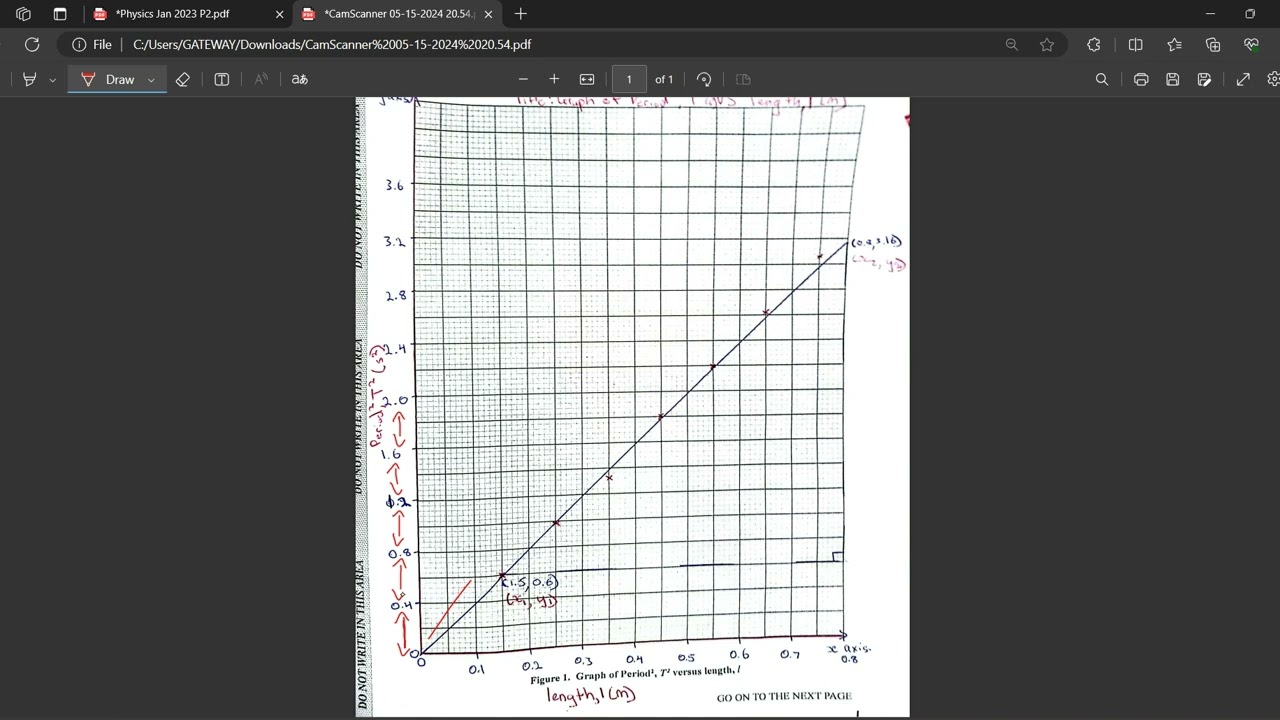Toggle the Draw tool

coord(108,79)
